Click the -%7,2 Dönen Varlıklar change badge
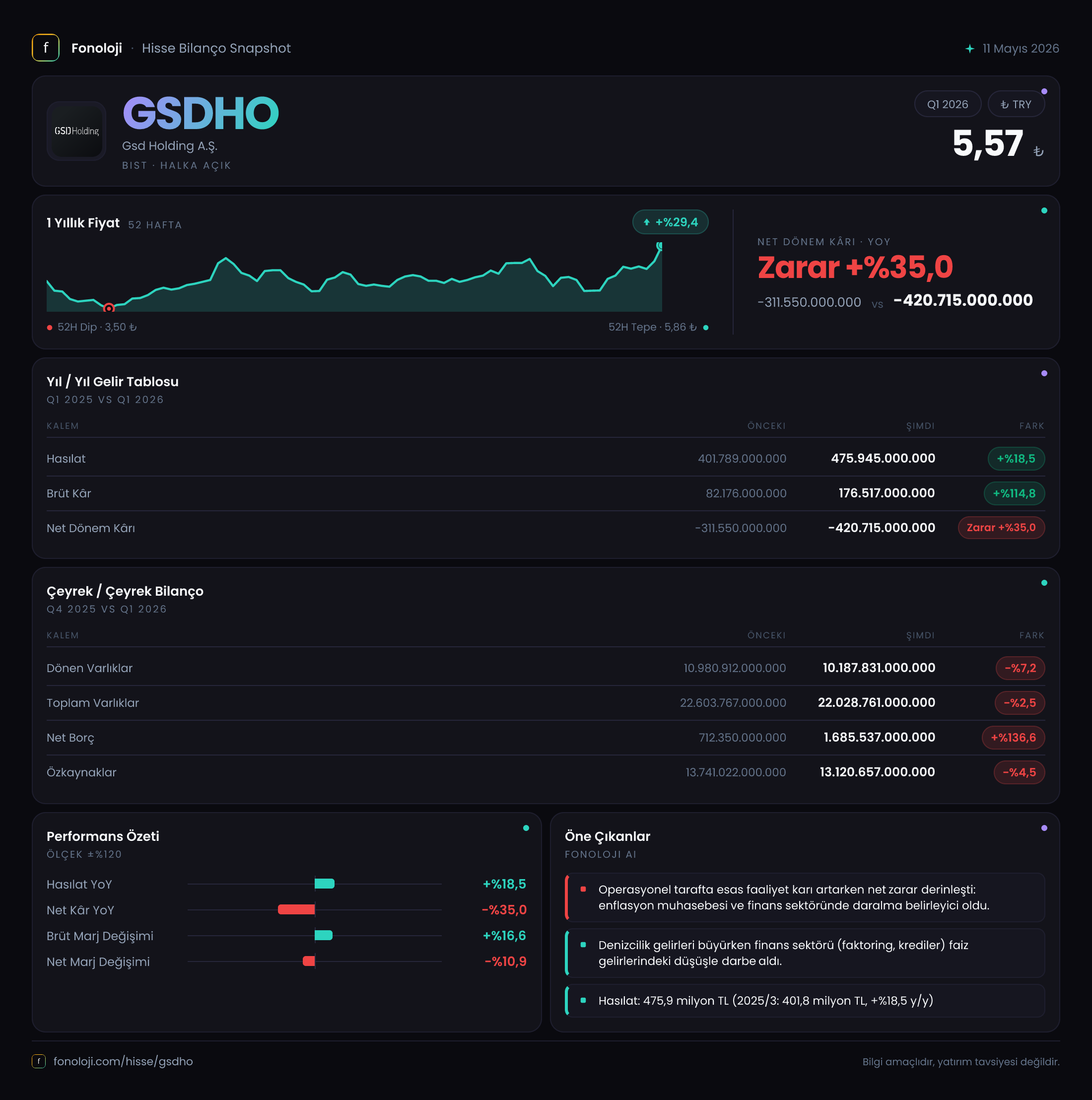Screen dimensions: 1092x1100 point(1020,669)
